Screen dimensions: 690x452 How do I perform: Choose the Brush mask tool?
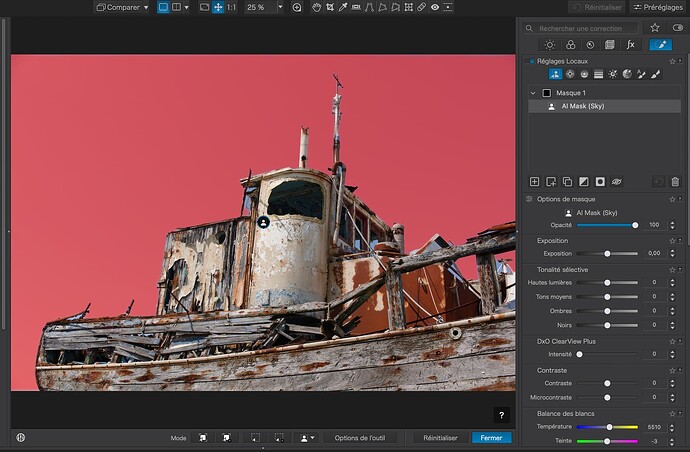coord(656,74)
